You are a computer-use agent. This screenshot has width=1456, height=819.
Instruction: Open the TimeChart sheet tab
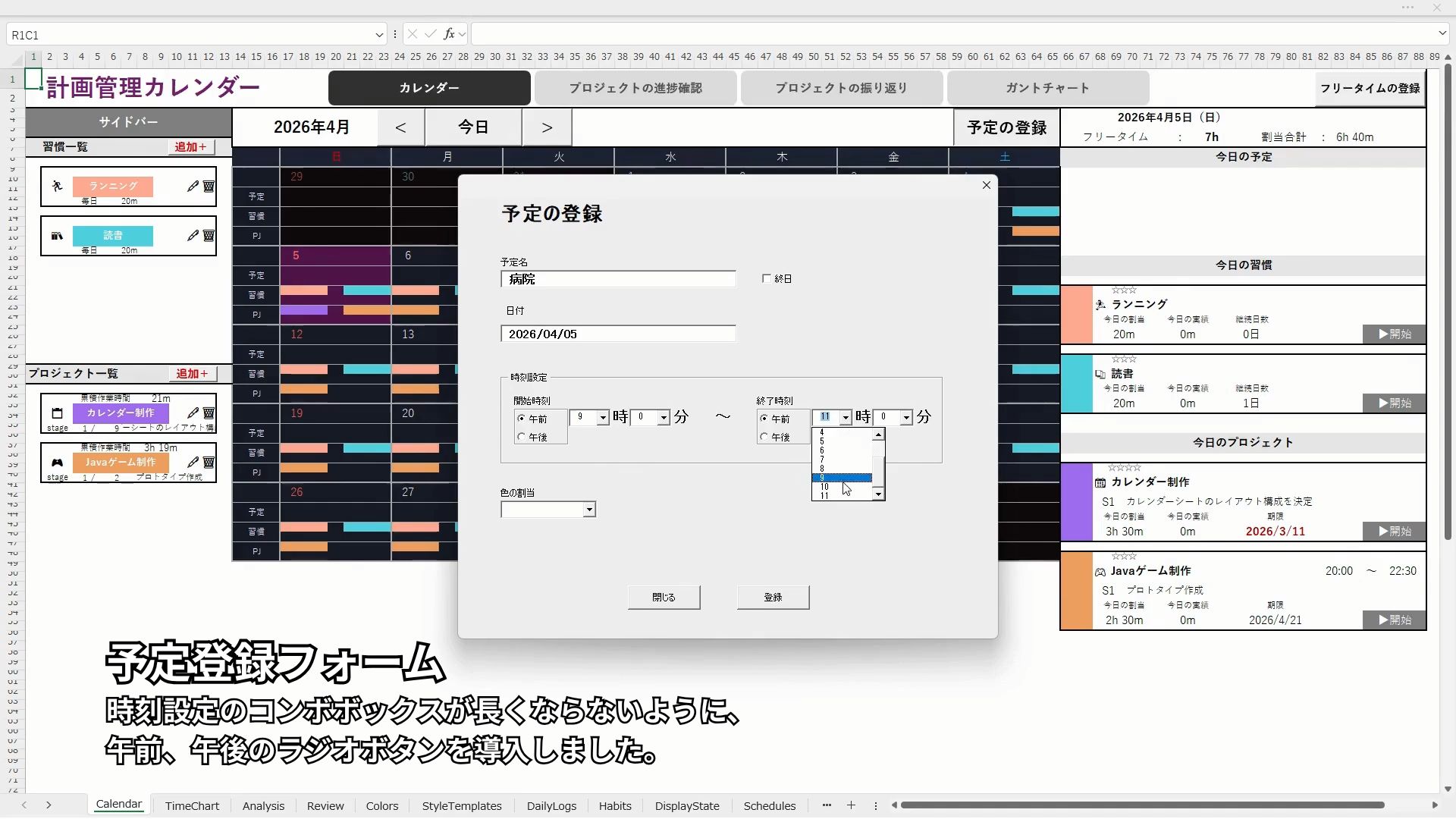pyautogui.click(x=192, y=805)
